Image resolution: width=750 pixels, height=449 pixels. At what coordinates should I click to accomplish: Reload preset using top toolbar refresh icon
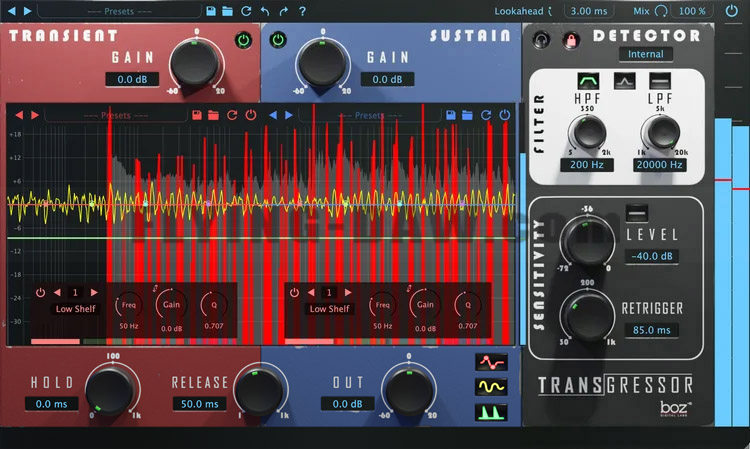[x=246, y=11]
